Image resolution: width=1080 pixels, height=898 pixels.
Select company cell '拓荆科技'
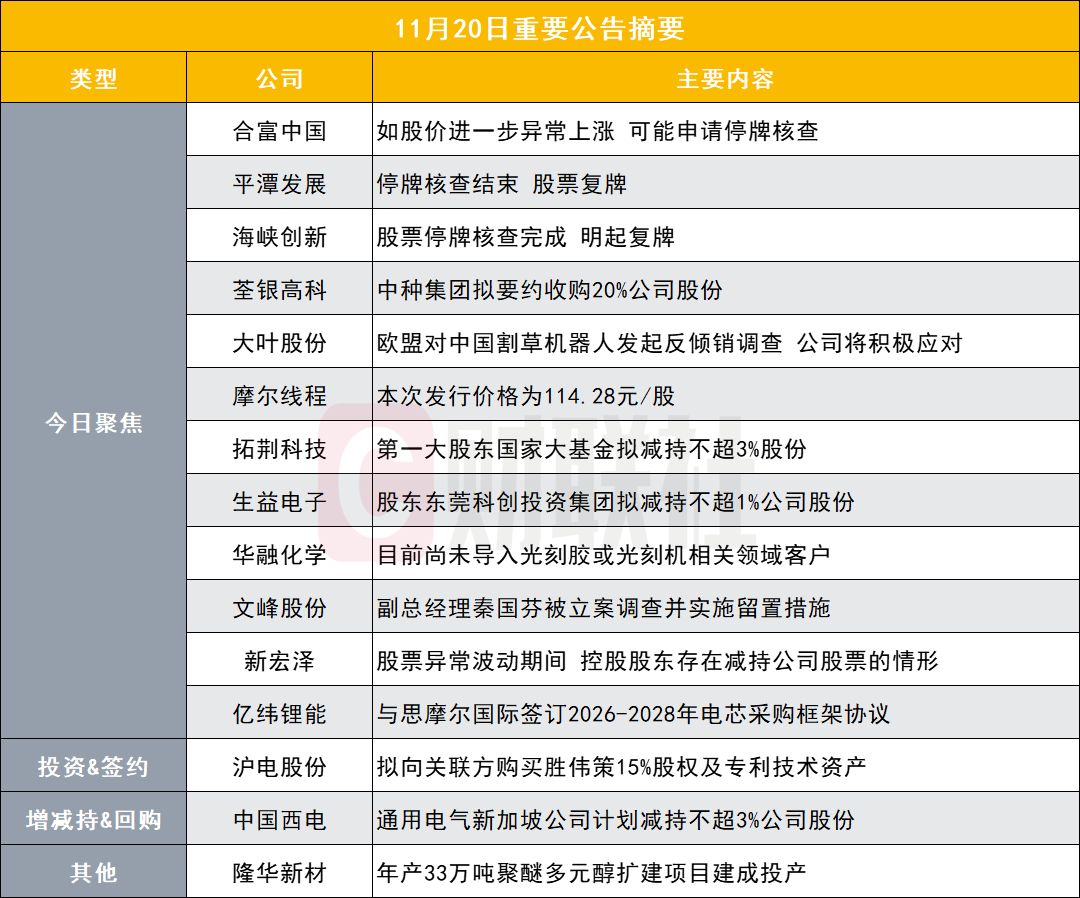[x=280, y=448]
